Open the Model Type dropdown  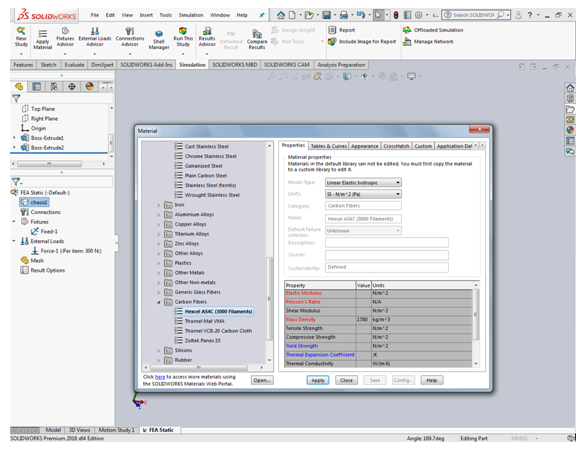[363, 182]
